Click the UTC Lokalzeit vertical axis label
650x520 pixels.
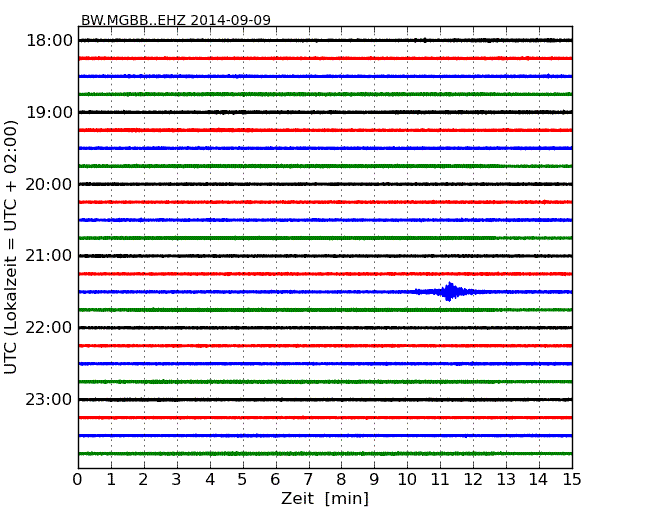(11, 247)
